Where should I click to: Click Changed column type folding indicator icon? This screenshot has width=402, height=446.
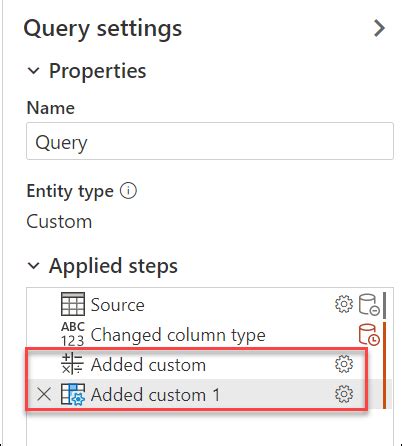pos(369,334)
